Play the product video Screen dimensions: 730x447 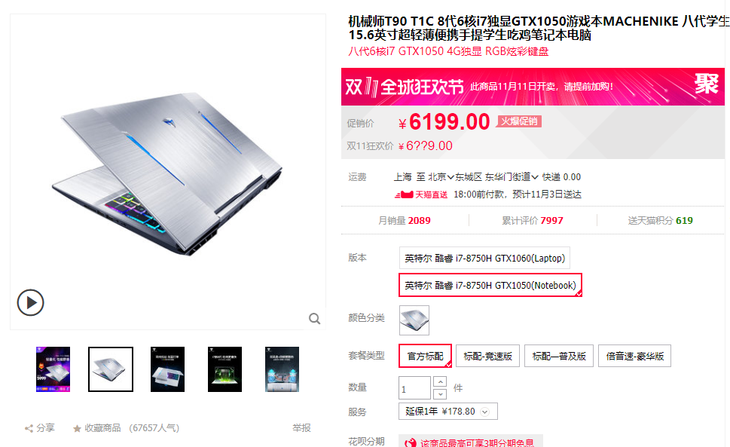[31, 303]
